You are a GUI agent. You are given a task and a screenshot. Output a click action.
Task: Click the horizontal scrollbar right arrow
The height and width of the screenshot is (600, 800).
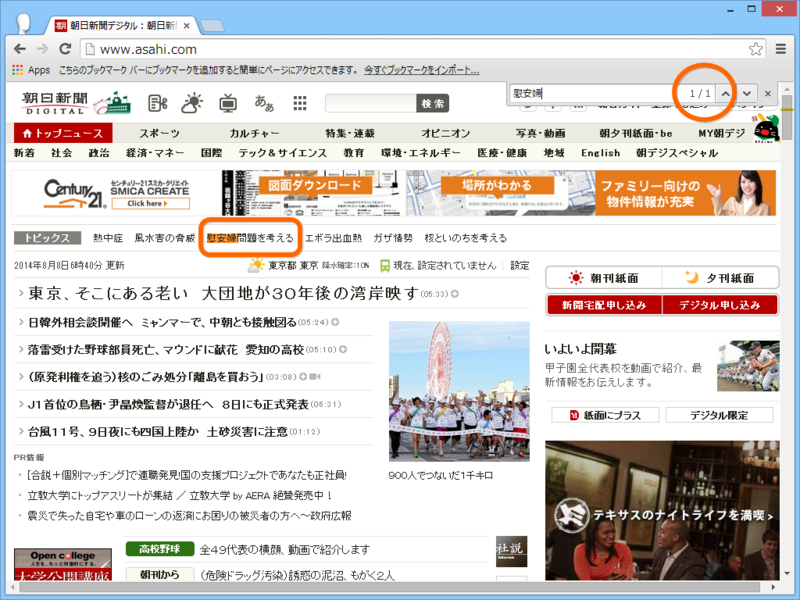[x=774, y=587]
